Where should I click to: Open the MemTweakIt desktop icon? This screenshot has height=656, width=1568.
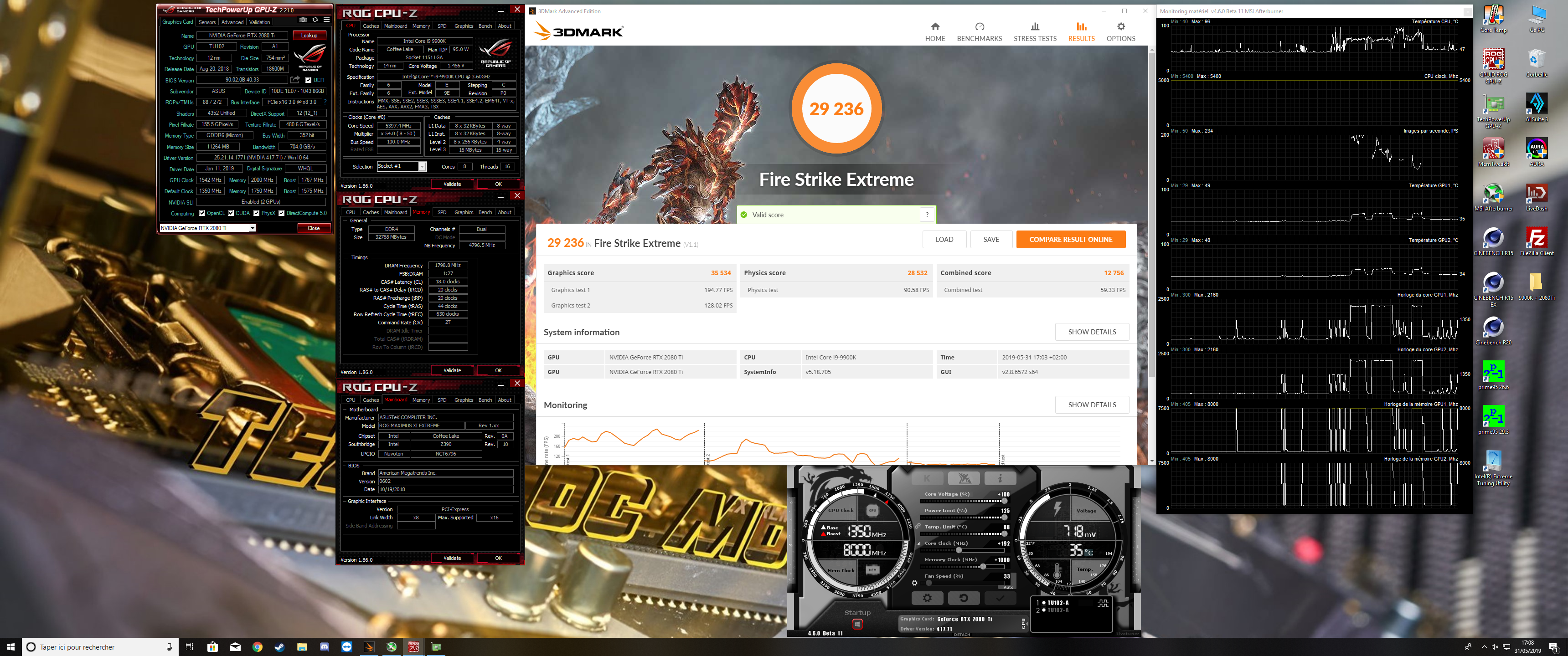coord(1493,152)
